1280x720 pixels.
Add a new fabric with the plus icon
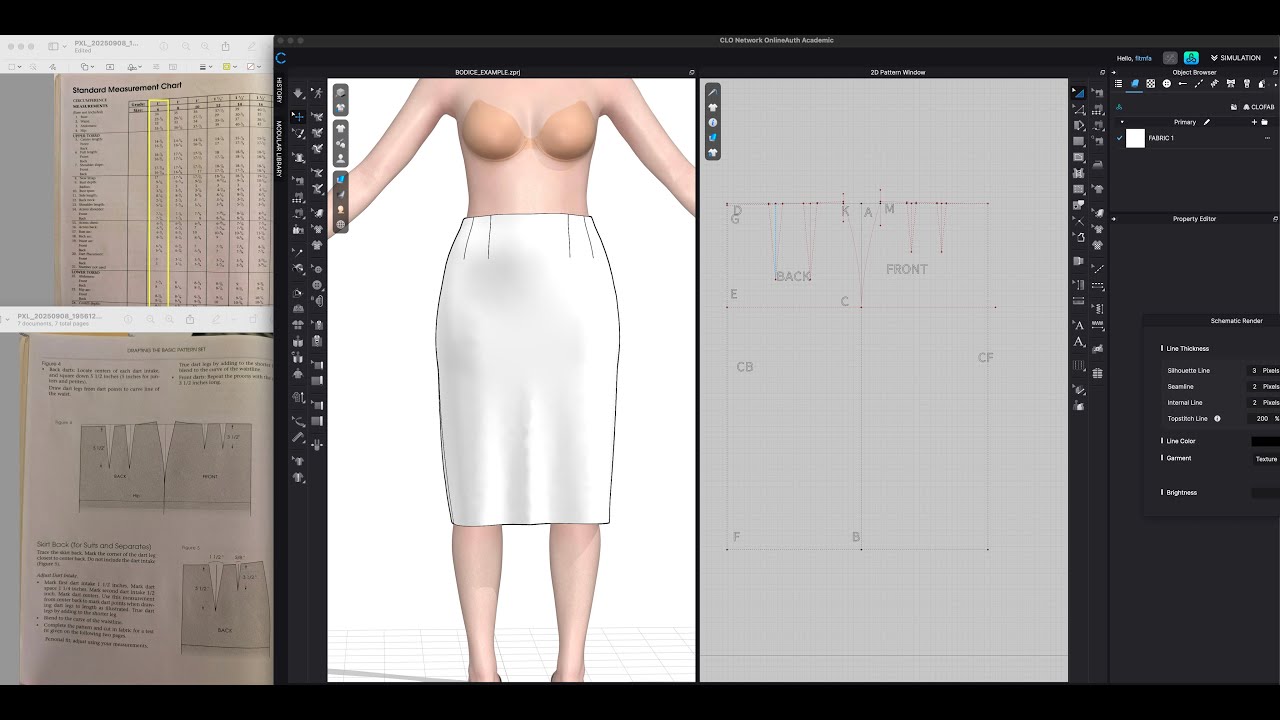pos(1254,122)
